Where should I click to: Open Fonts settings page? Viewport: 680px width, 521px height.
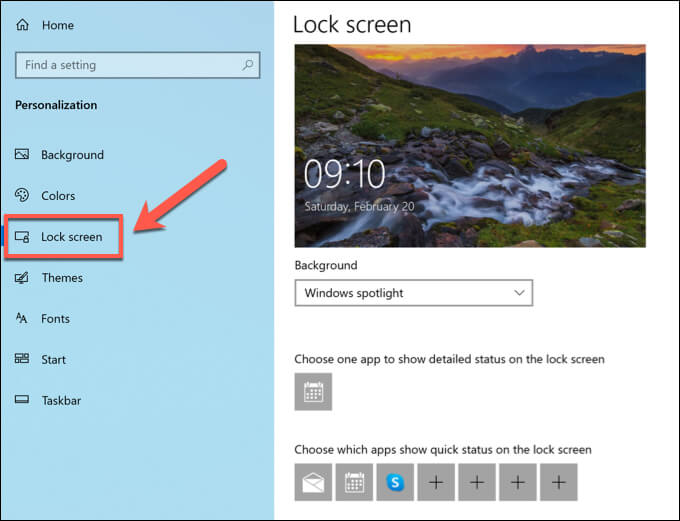coord(55,319)
